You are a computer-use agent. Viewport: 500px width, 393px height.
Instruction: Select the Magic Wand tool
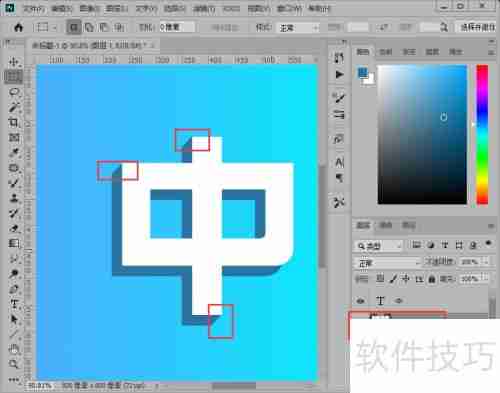[14, 107]
